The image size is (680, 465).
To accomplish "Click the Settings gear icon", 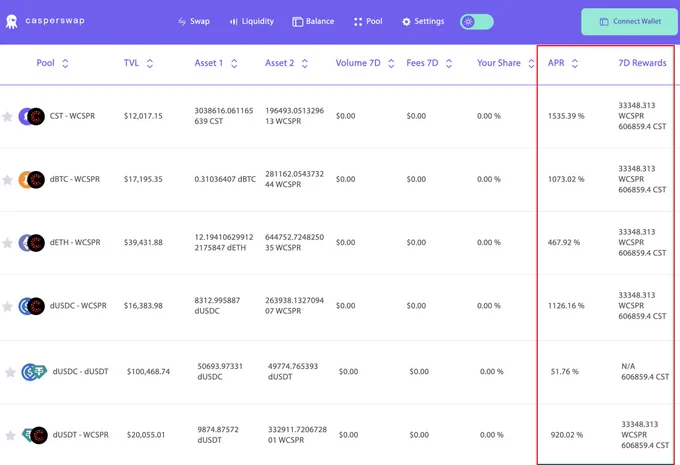I will click(406, 22).
